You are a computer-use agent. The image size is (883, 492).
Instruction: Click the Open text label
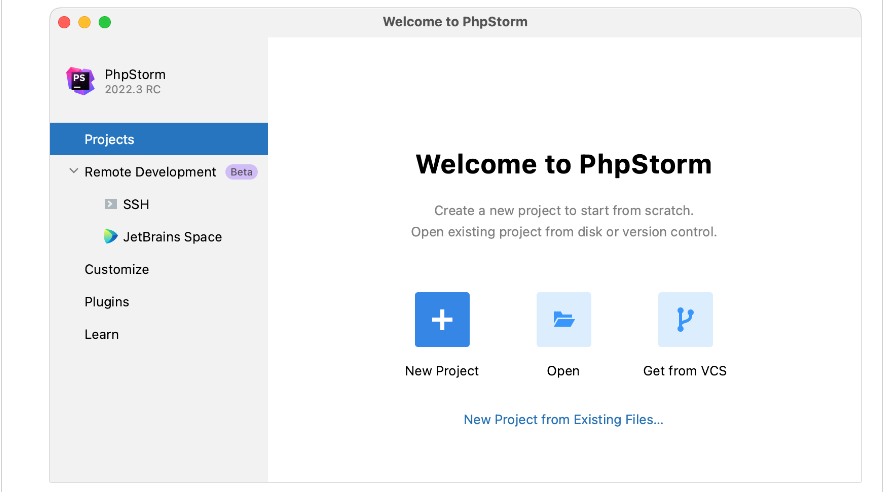point(563,371)
